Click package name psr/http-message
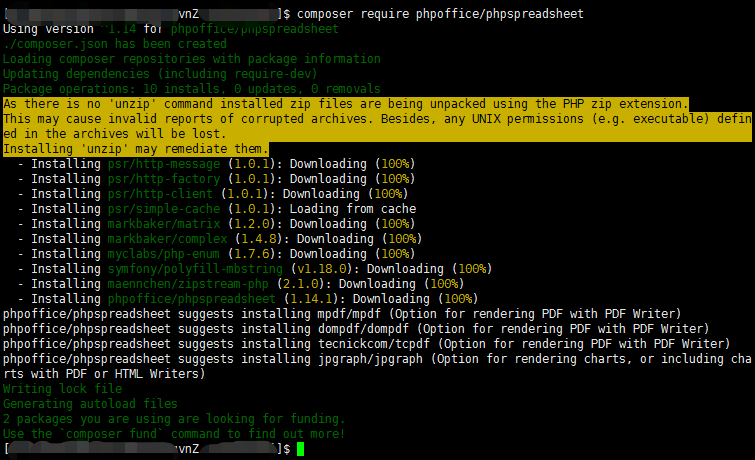Viewport: 755px width, 460px height. pyautogui.click(x=164, y=164)
